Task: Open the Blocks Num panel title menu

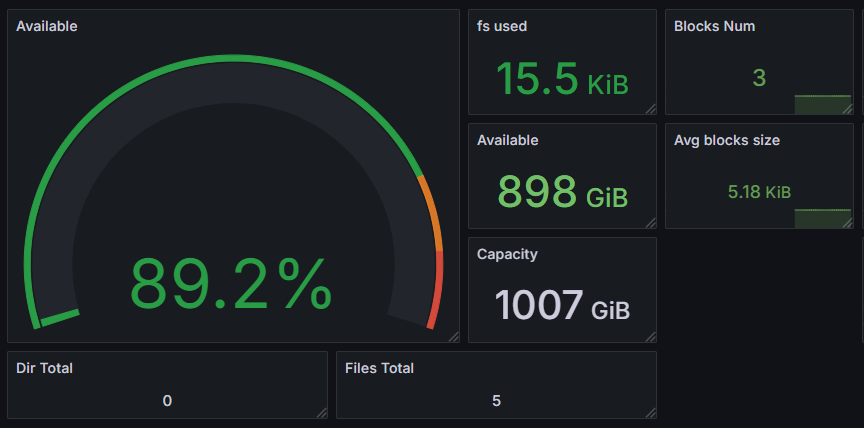Action: (x=714, y=26)
